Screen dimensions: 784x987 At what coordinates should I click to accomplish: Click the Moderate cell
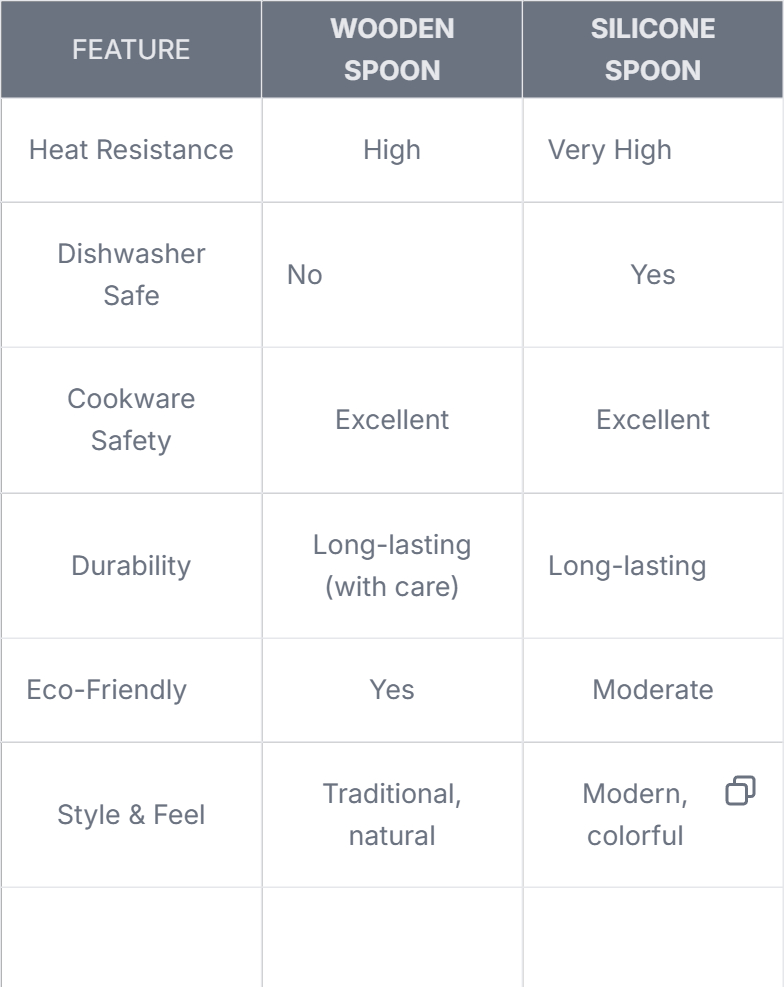(652, 690)
